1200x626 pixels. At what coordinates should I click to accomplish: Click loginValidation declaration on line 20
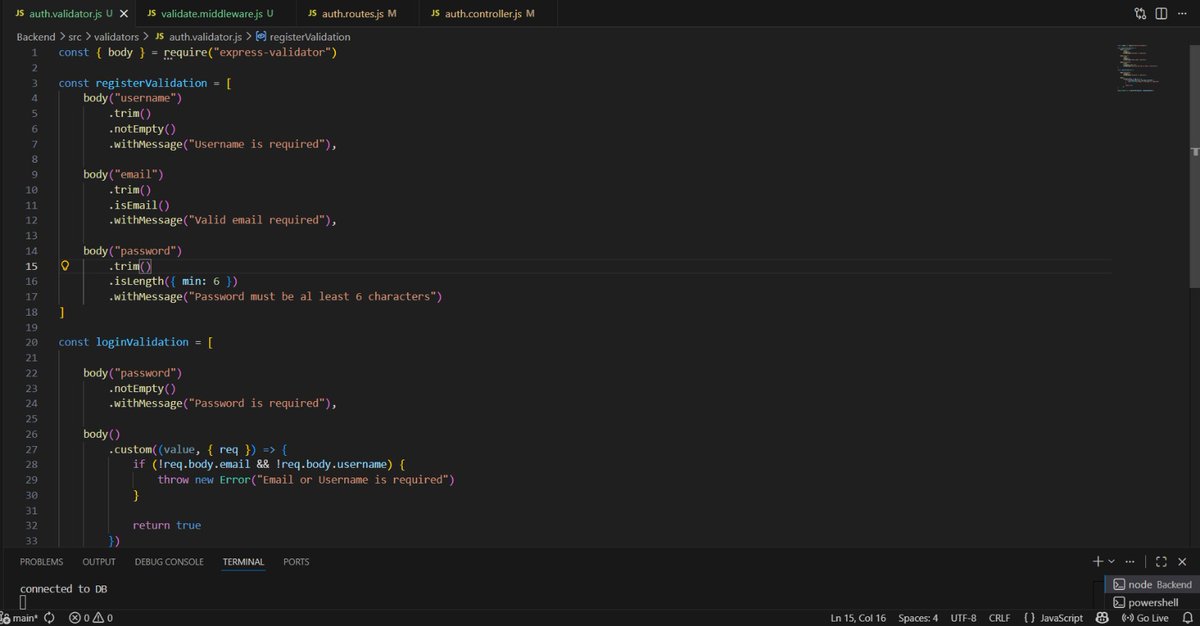point(142,342)
